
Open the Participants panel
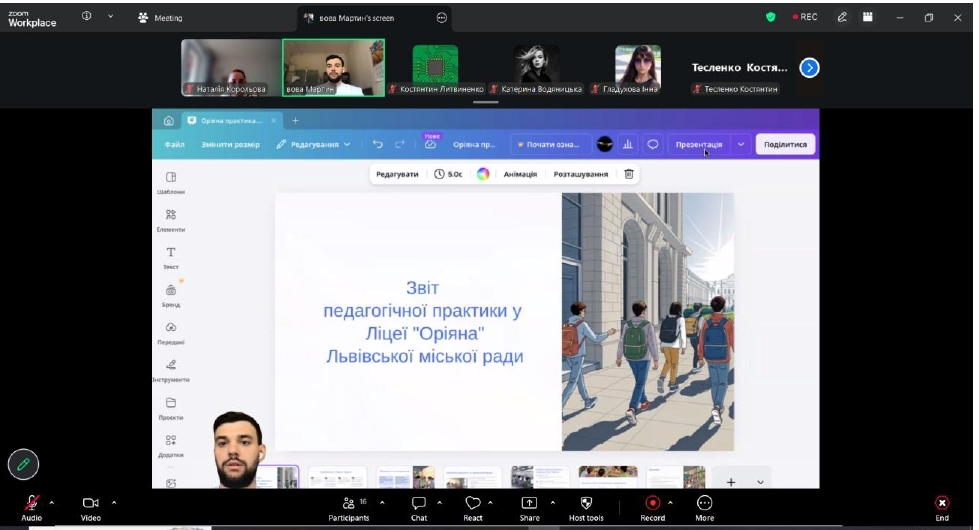[x=348, y=508]
